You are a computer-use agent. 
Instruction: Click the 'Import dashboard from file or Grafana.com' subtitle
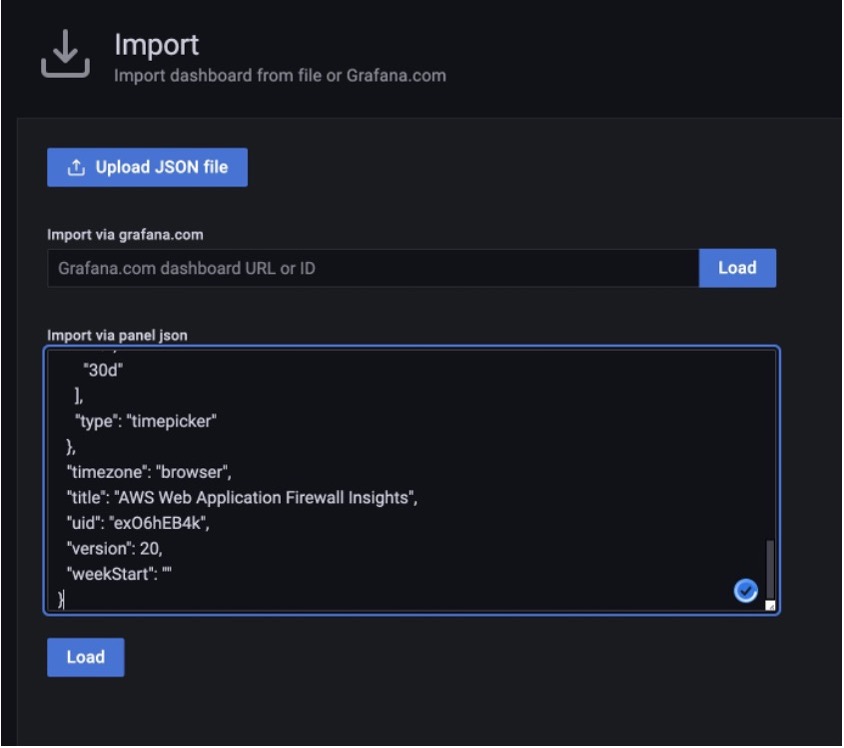pos(280,75)
